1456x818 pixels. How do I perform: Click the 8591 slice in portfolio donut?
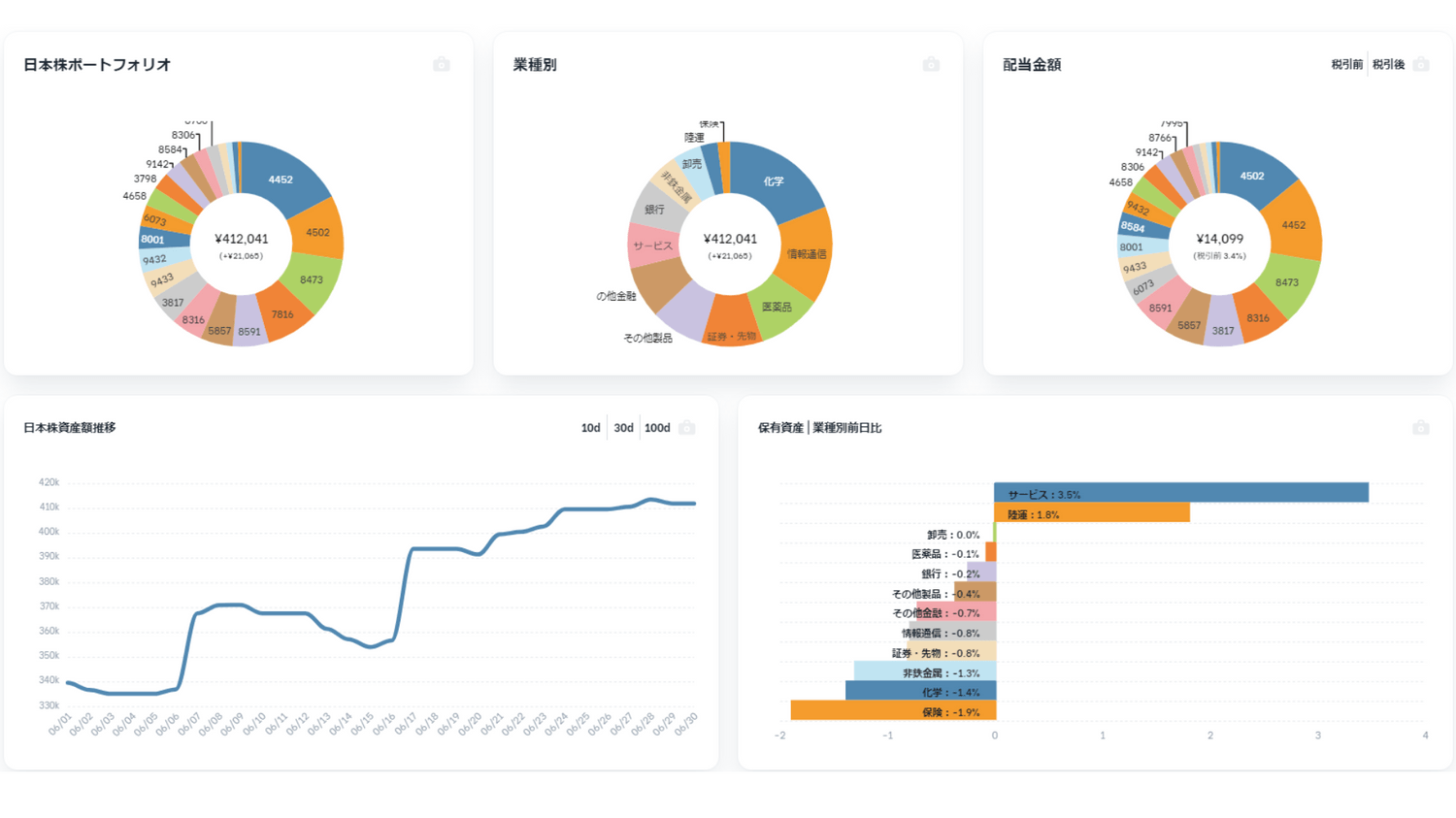pos(250,330)
